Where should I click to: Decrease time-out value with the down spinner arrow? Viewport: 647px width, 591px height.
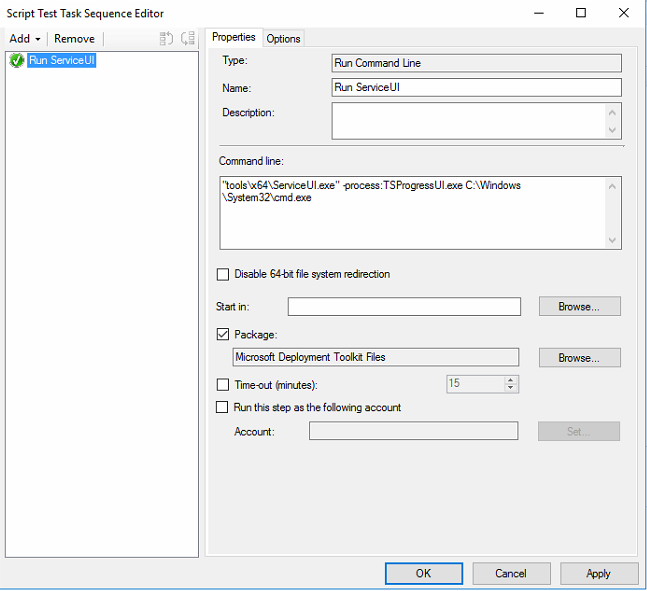pyautogui.click(x=511, y=388)
